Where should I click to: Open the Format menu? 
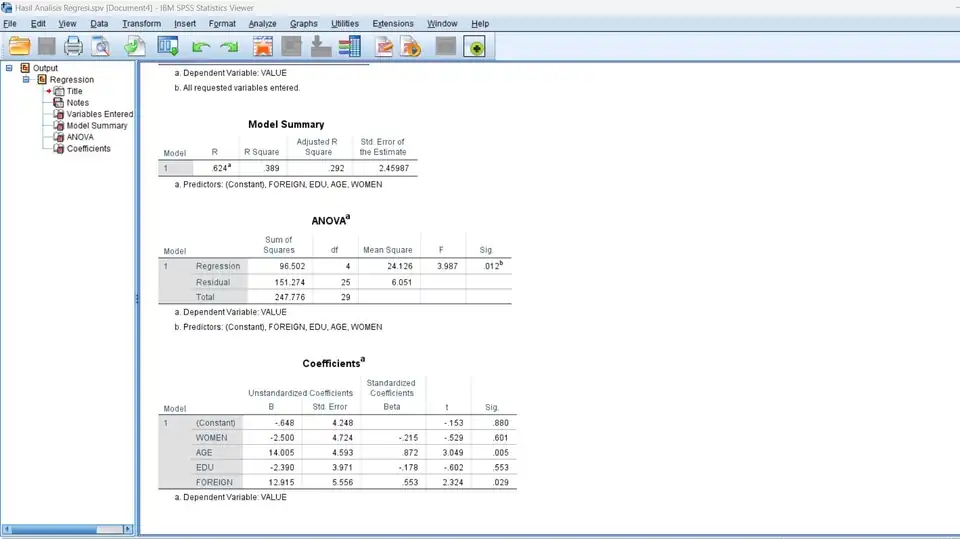[x=222, y=23]
